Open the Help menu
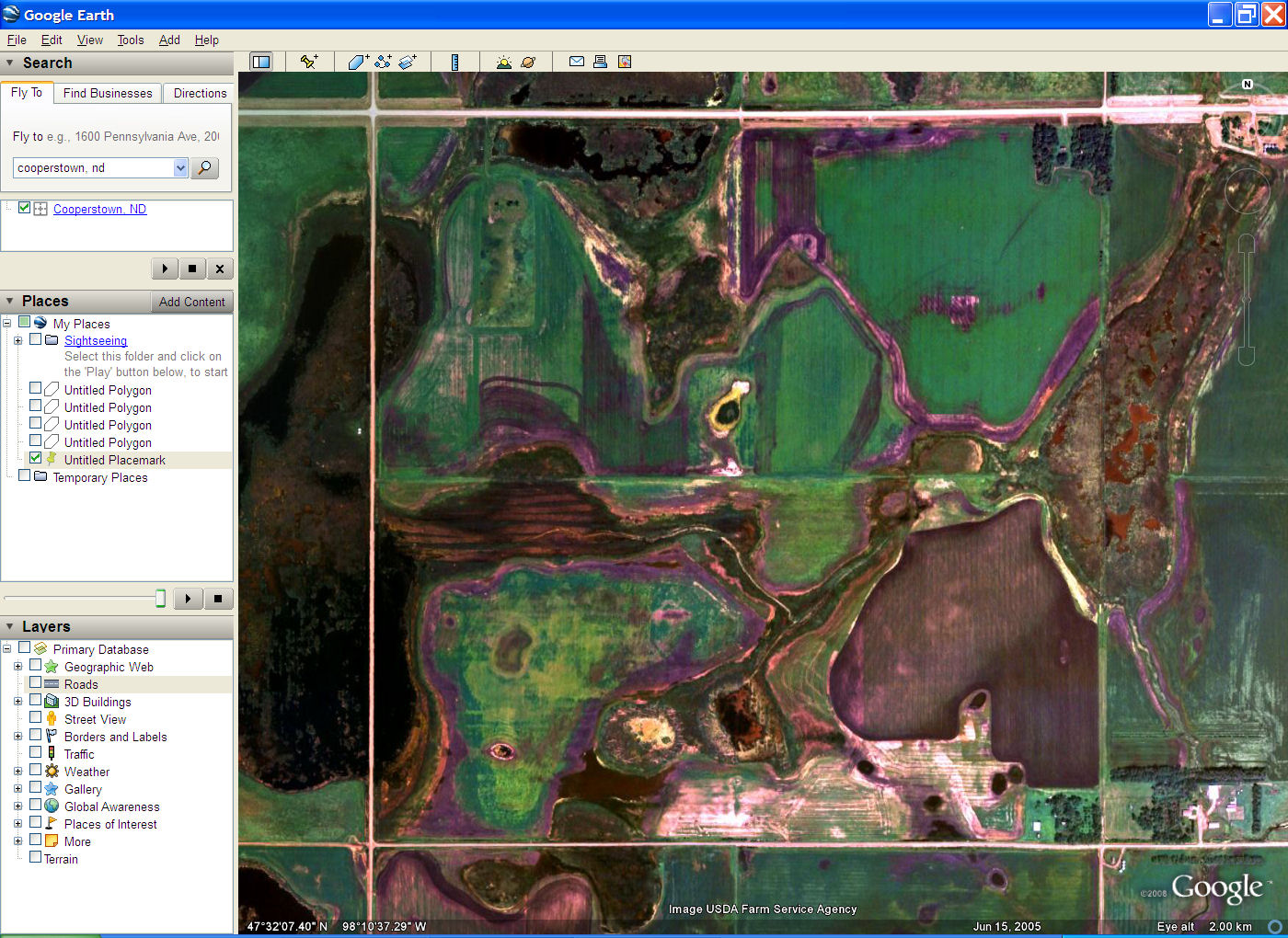Viewport: 1288px width, 938px height. tap(207, 40)
